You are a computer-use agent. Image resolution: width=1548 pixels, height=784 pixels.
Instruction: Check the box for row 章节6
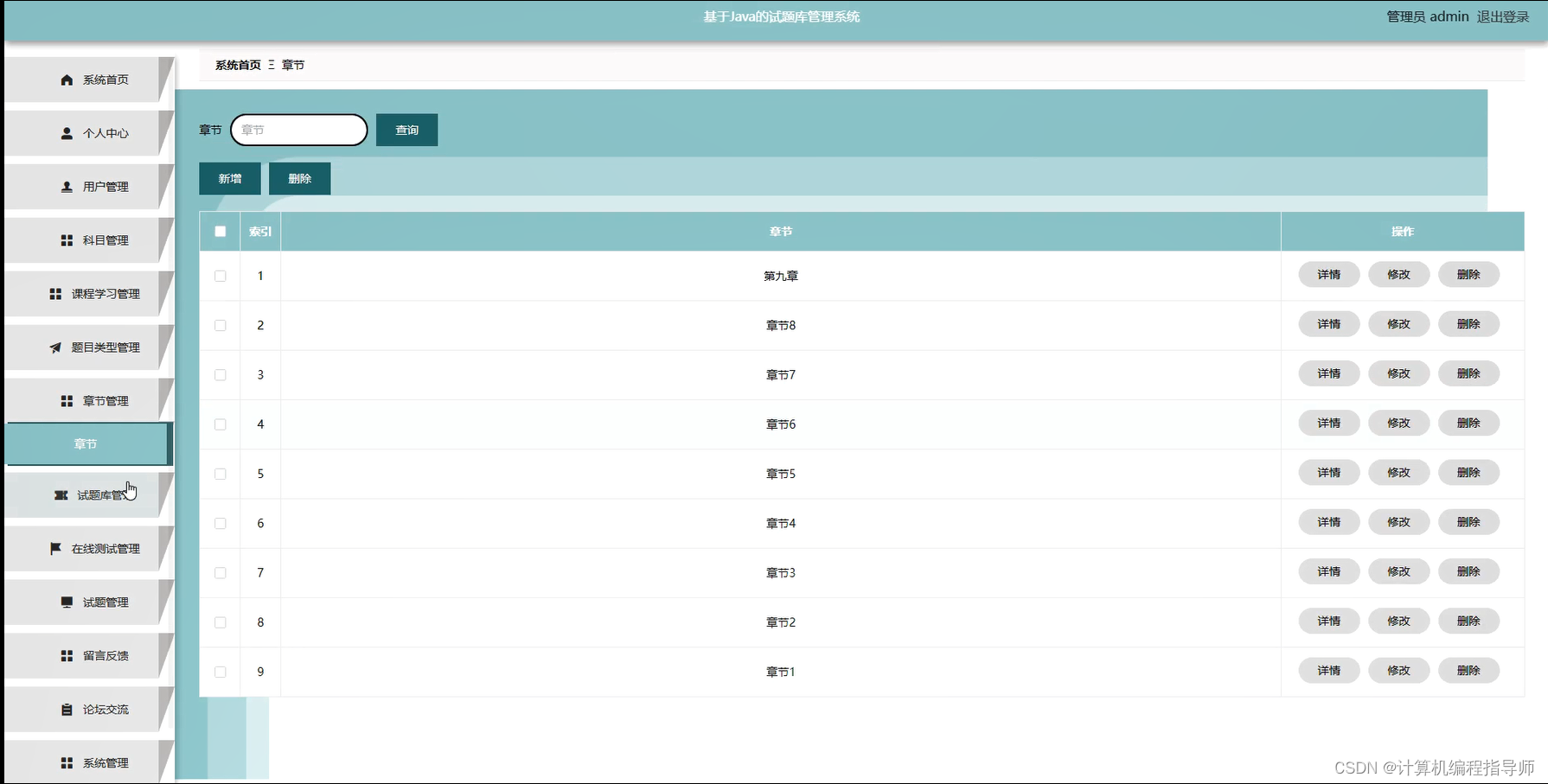click(x=221, y=424)
